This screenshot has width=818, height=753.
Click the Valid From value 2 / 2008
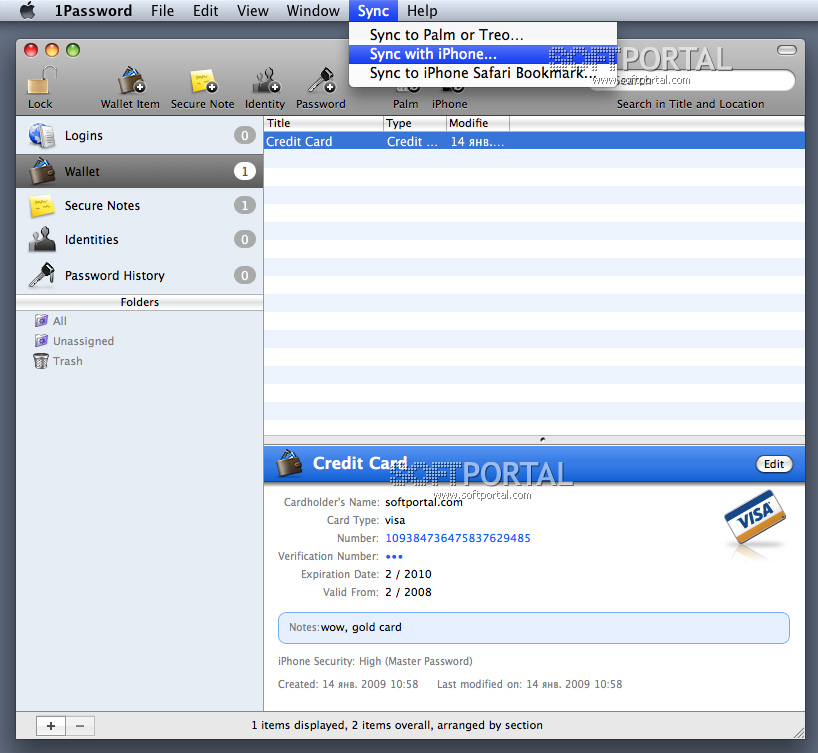pos(408,592)
